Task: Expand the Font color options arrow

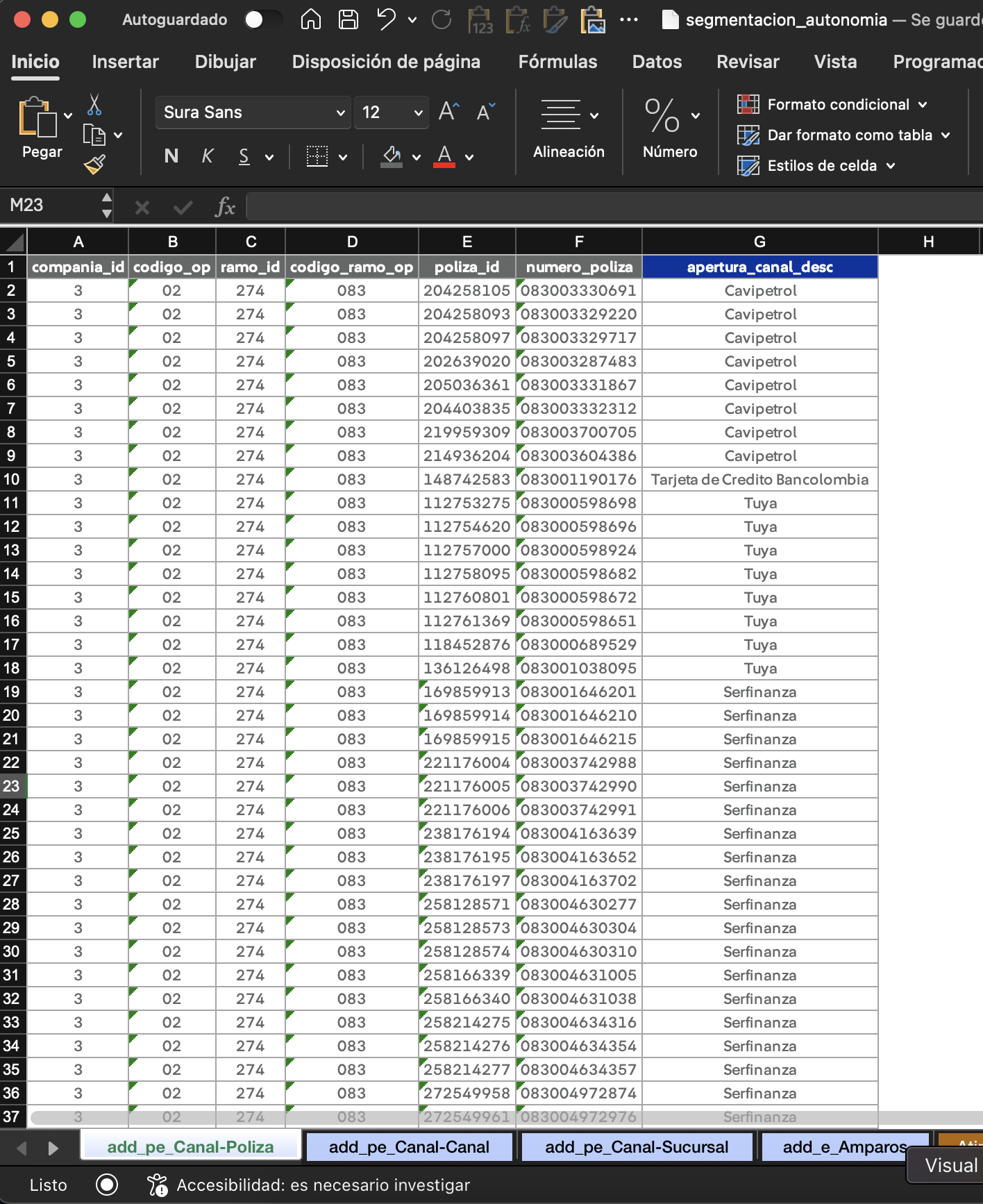Action: (469, 158)
